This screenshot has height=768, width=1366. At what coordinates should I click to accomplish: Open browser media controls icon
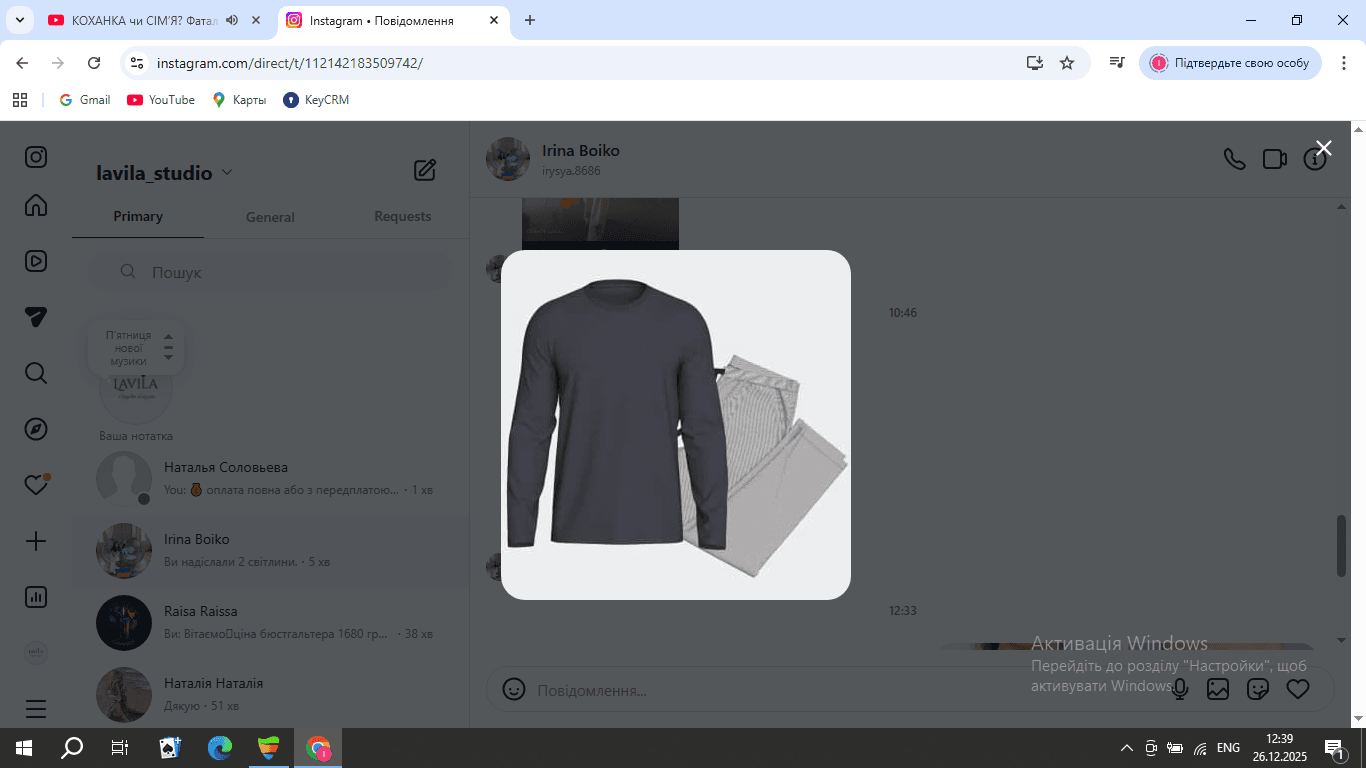pos(1117,63)
